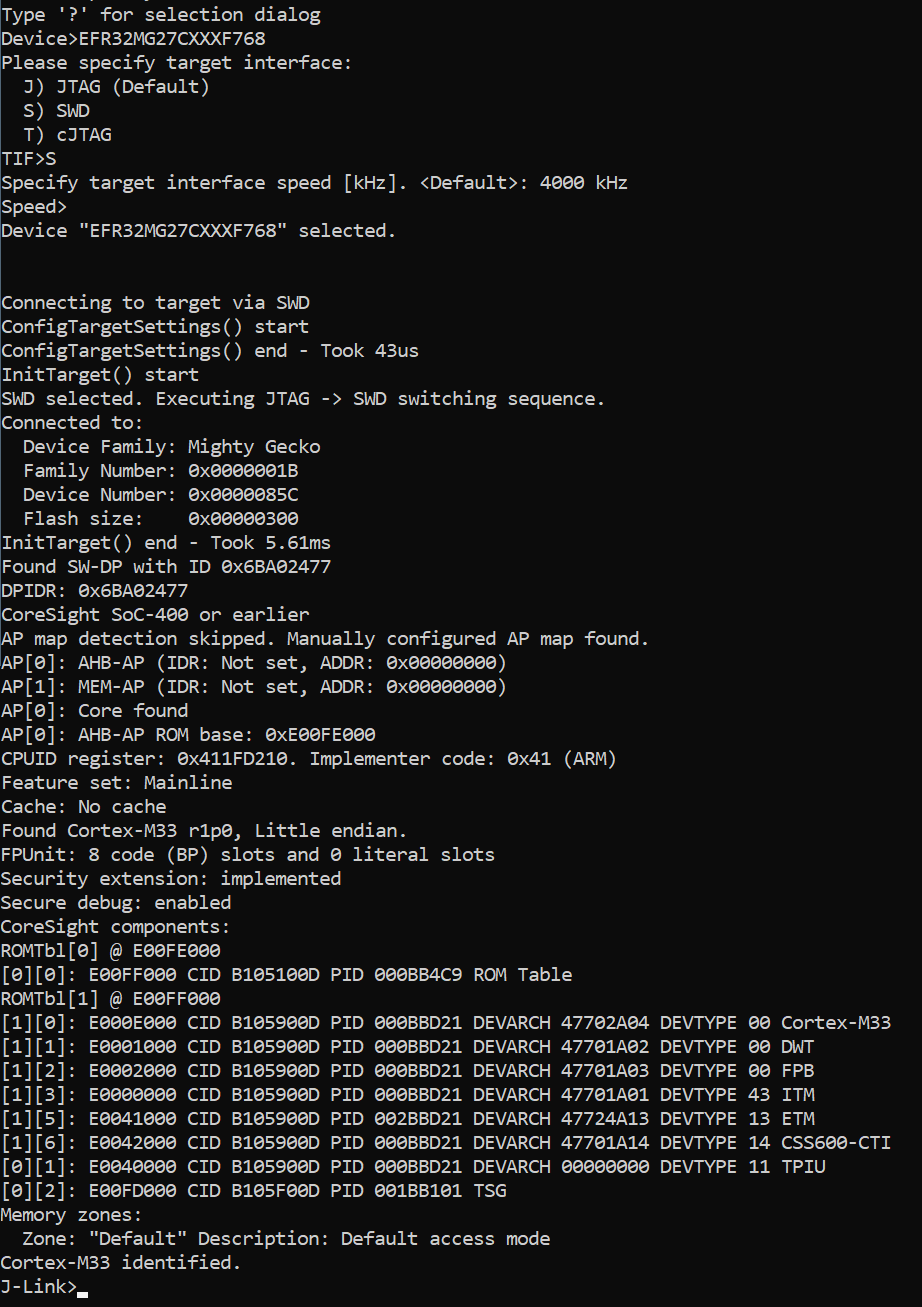Click 'Found Cortex-M33 r1p0, Little endian.' line

point(204,831)
